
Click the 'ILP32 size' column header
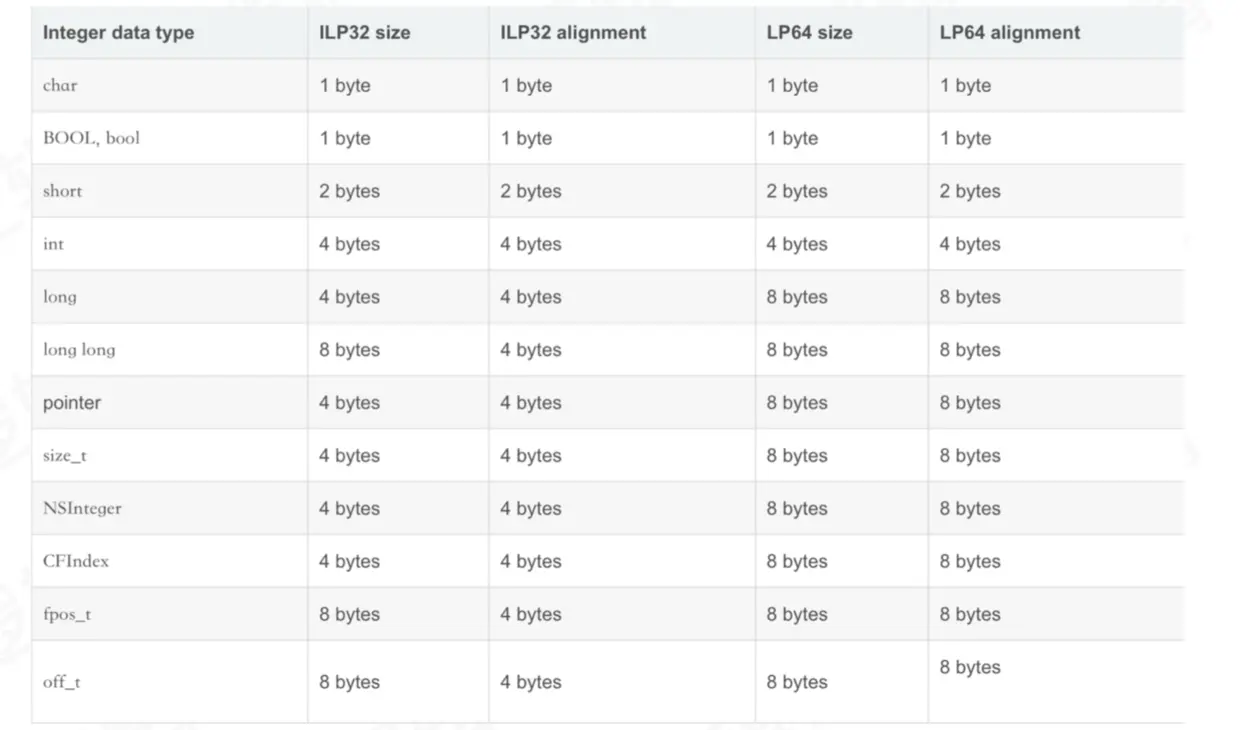[364, 32]
